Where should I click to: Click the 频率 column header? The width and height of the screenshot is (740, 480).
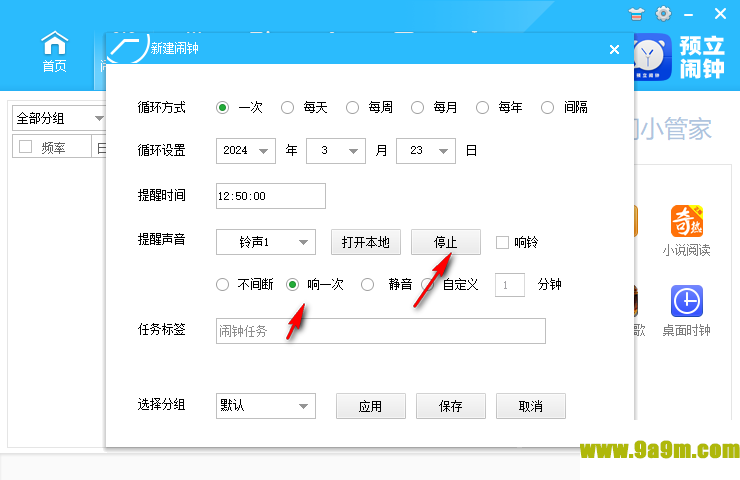pos(52,147)
